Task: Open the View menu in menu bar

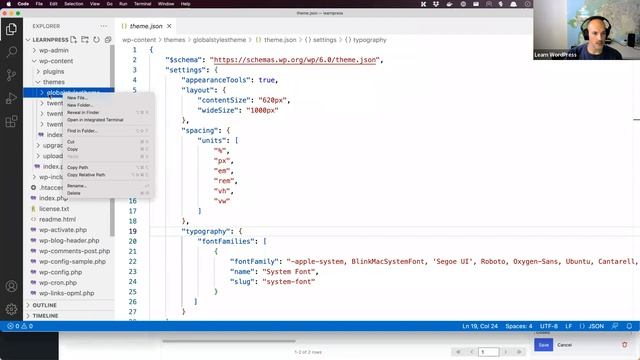Action: 95,4
